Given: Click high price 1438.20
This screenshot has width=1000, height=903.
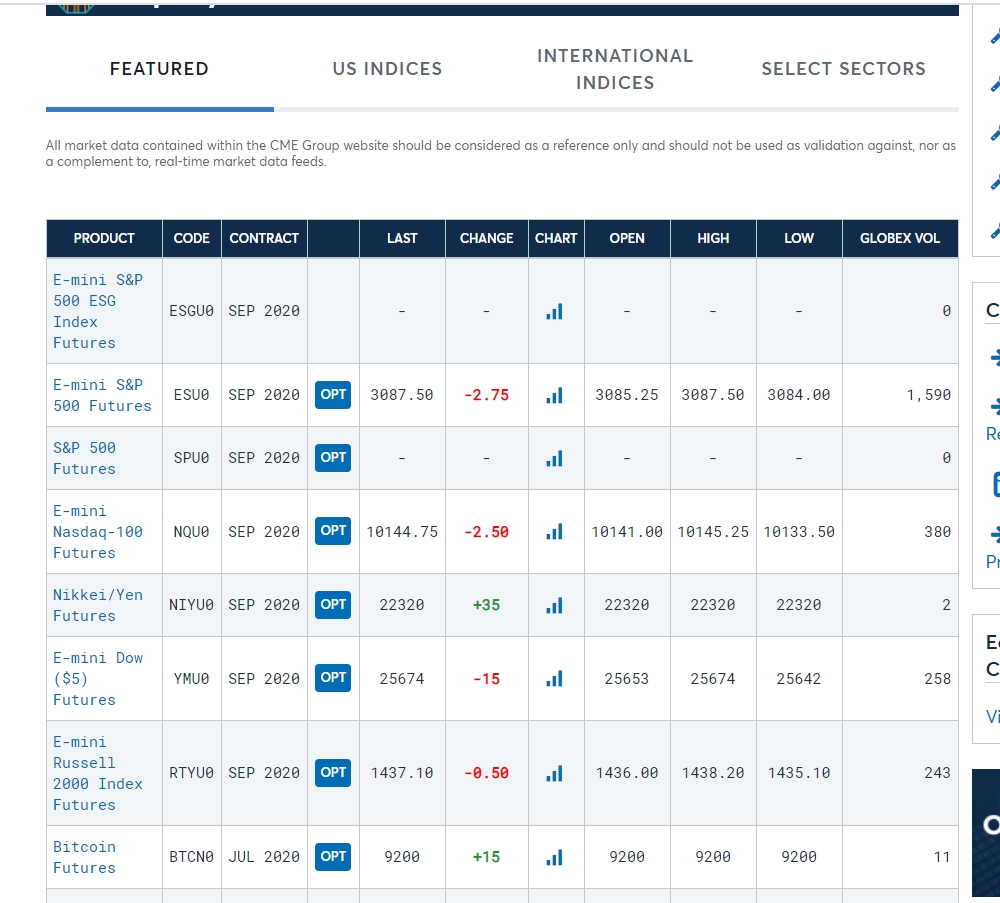Looking at the screenshot, I should click(x=713, y=774).
